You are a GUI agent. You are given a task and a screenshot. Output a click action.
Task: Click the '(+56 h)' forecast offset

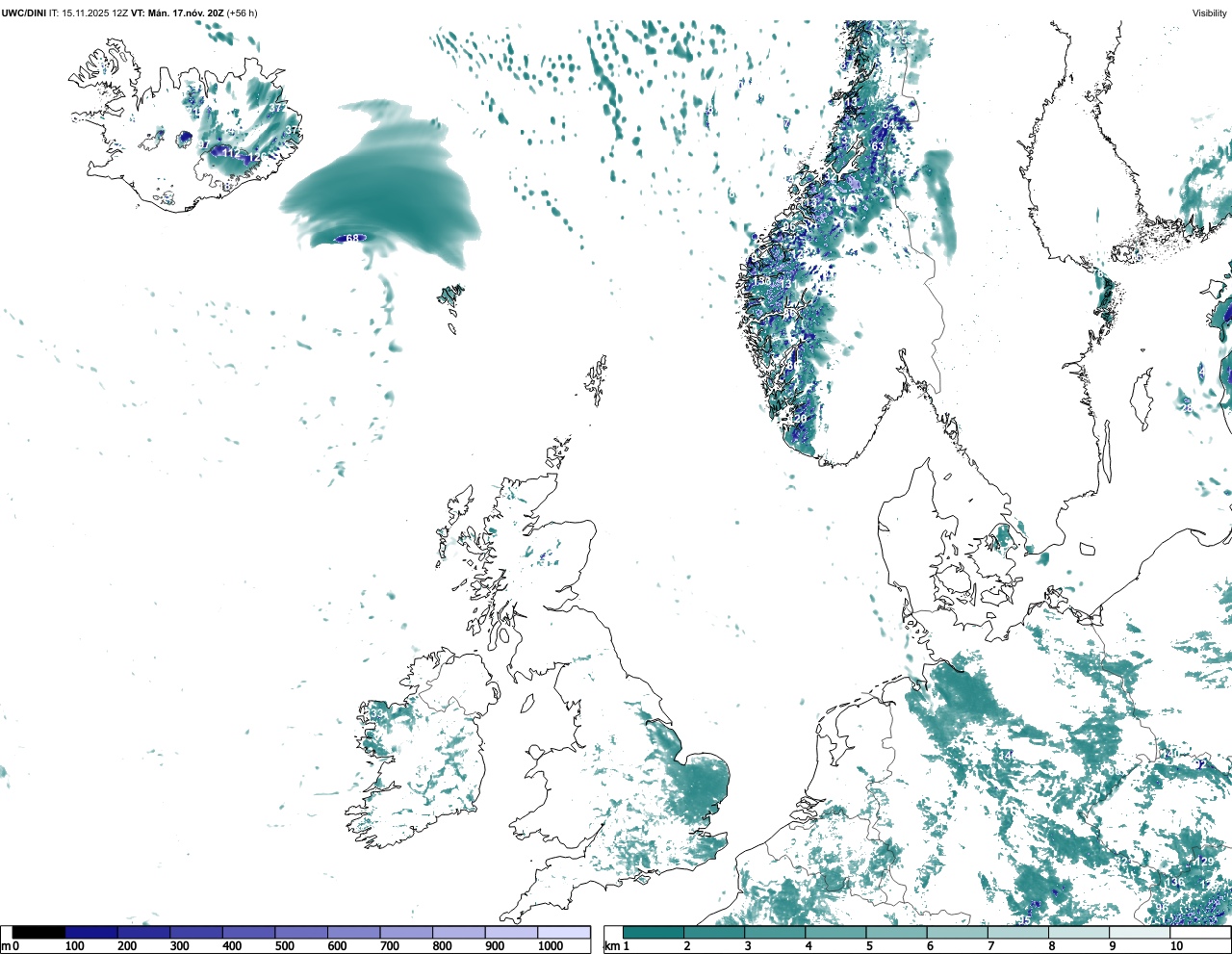(242, 13)
